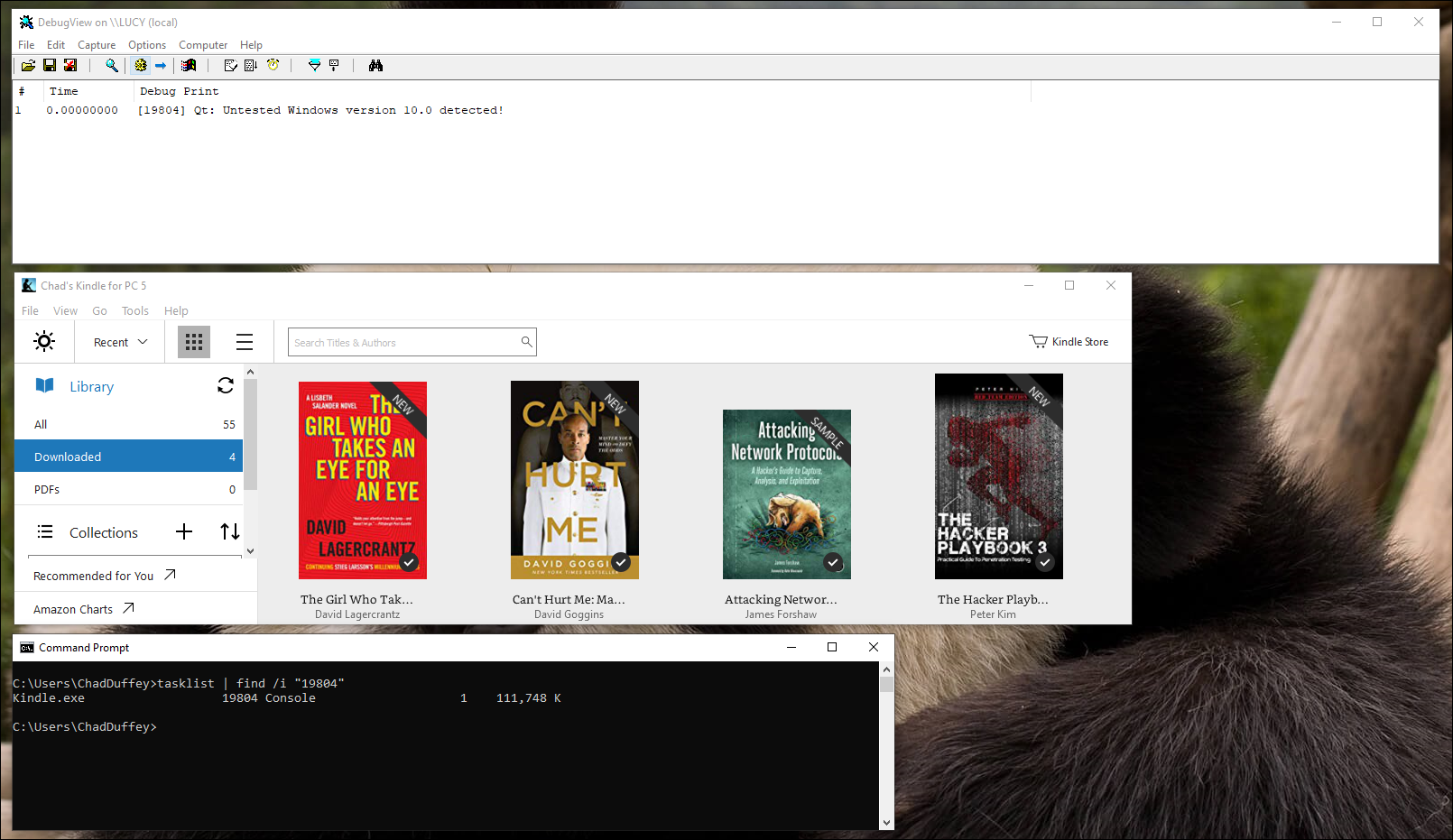Screen dimensions: 1453x840
Task: Click the Library book icon in Kindle sidebar
Action: (45, 385)
